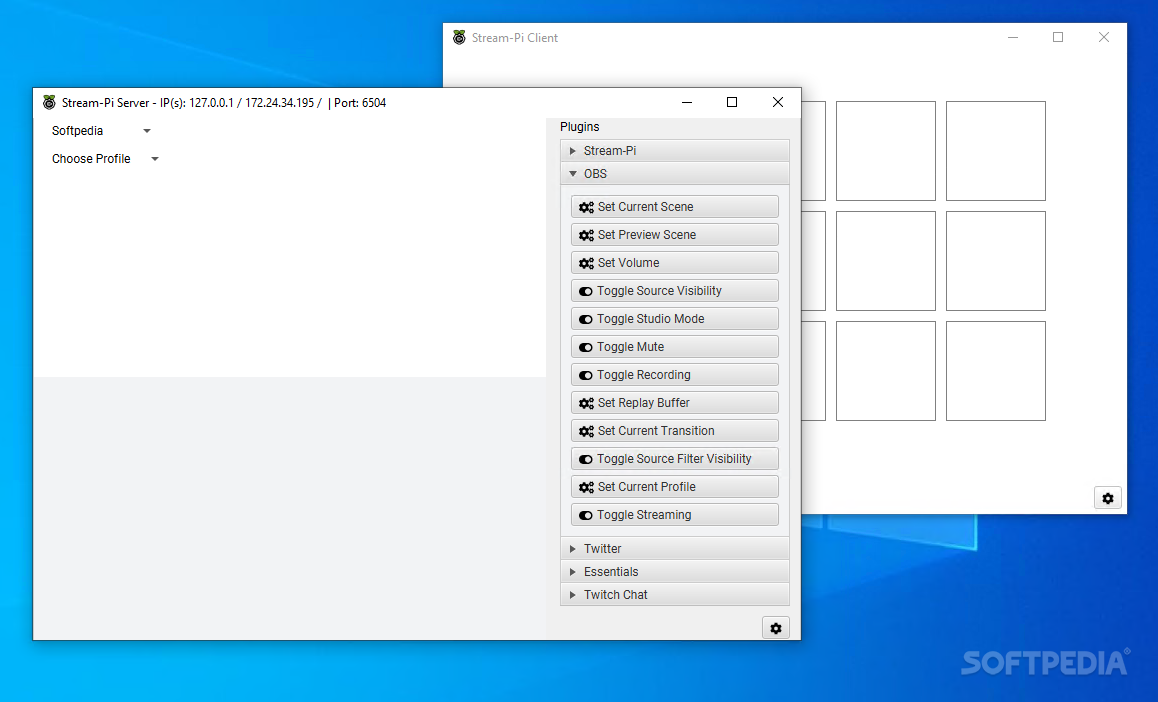Viewport: 1158px width, 702px height.
Task: Select Toggle Source Filter Visibility label
Action: coord(674,458)
